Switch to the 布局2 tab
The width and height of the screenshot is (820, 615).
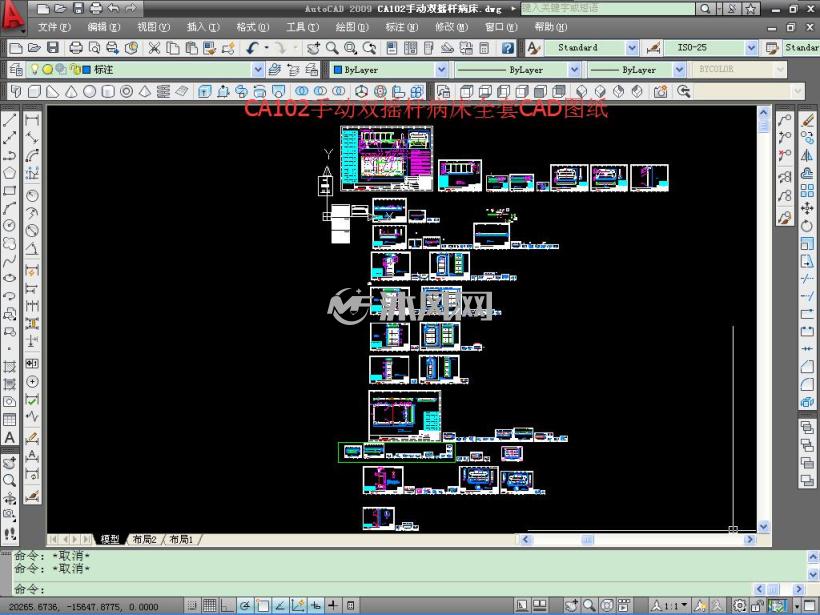pos(145,539)
